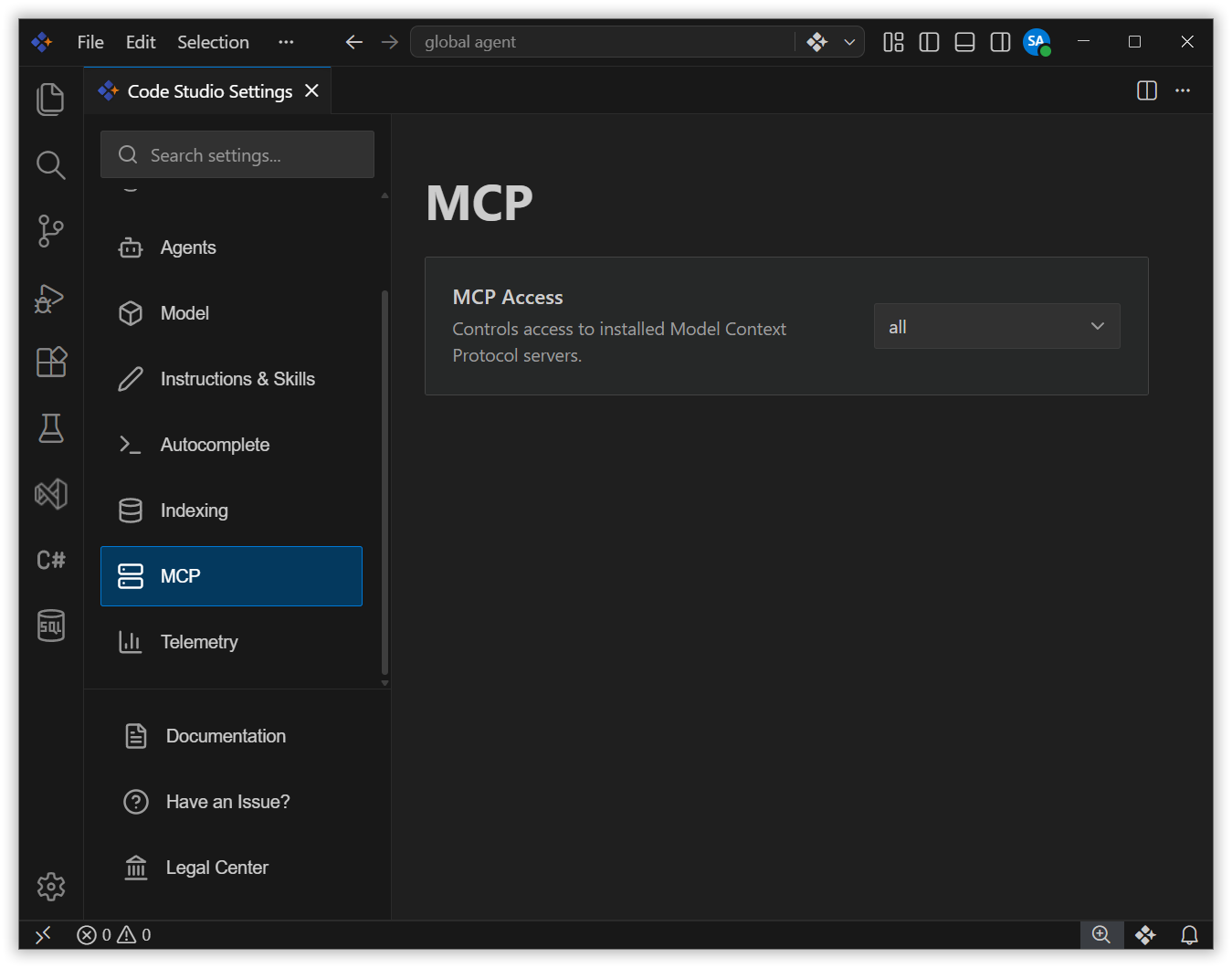Click the Search settings input field
This screenshot has width=1232, height=968.
(237, 154)
